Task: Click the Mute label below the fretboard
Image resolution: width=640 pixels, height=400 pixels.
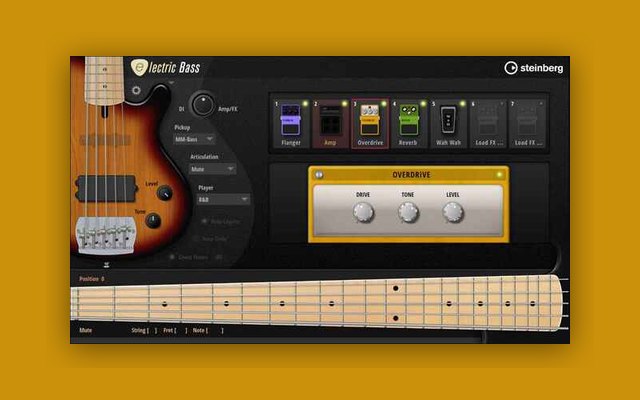Action: coord(85,330)
